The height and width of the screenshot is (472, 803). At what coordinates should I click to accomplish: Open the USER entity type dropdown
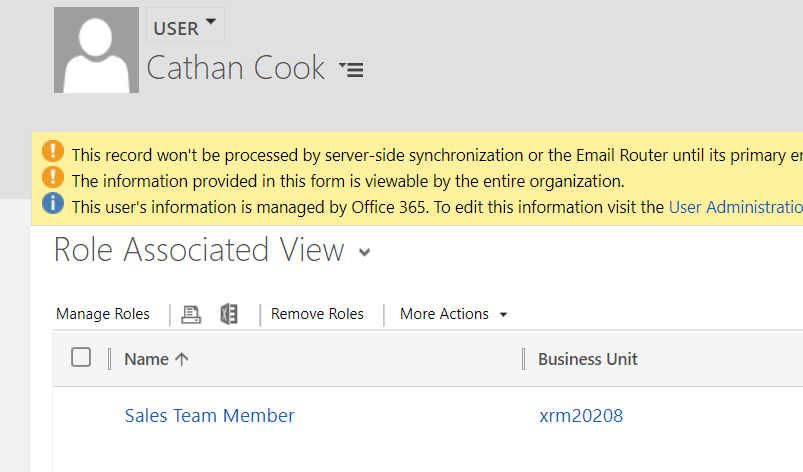(x=186, y=26)
